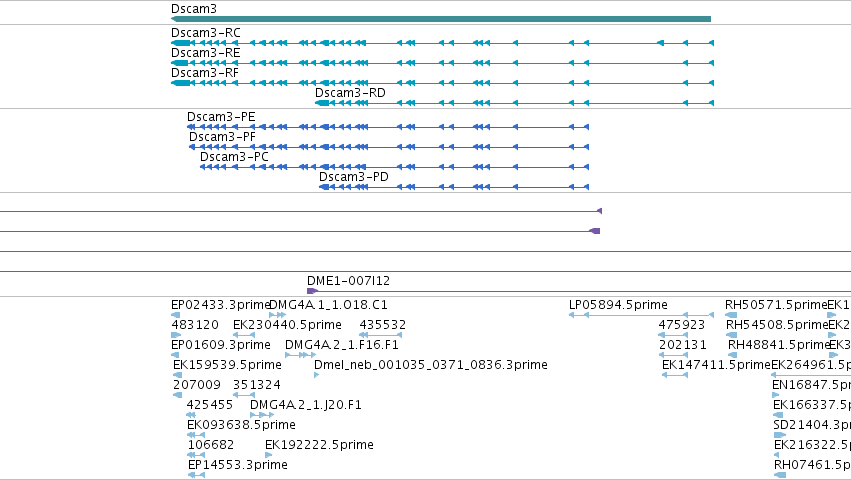Click the SD21404 feature label
The image size is (851, 480).
point(812,425)
